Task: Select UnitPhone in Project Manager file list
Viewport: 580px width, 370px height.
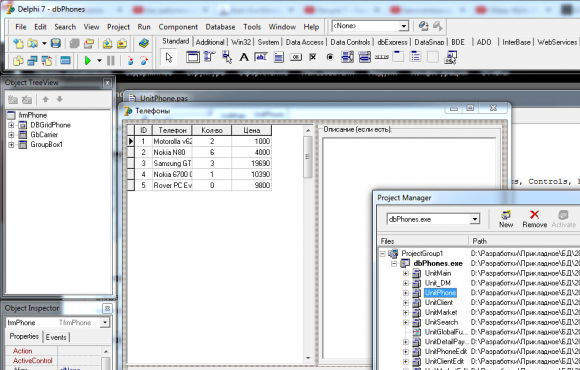Action: (440, 293)
